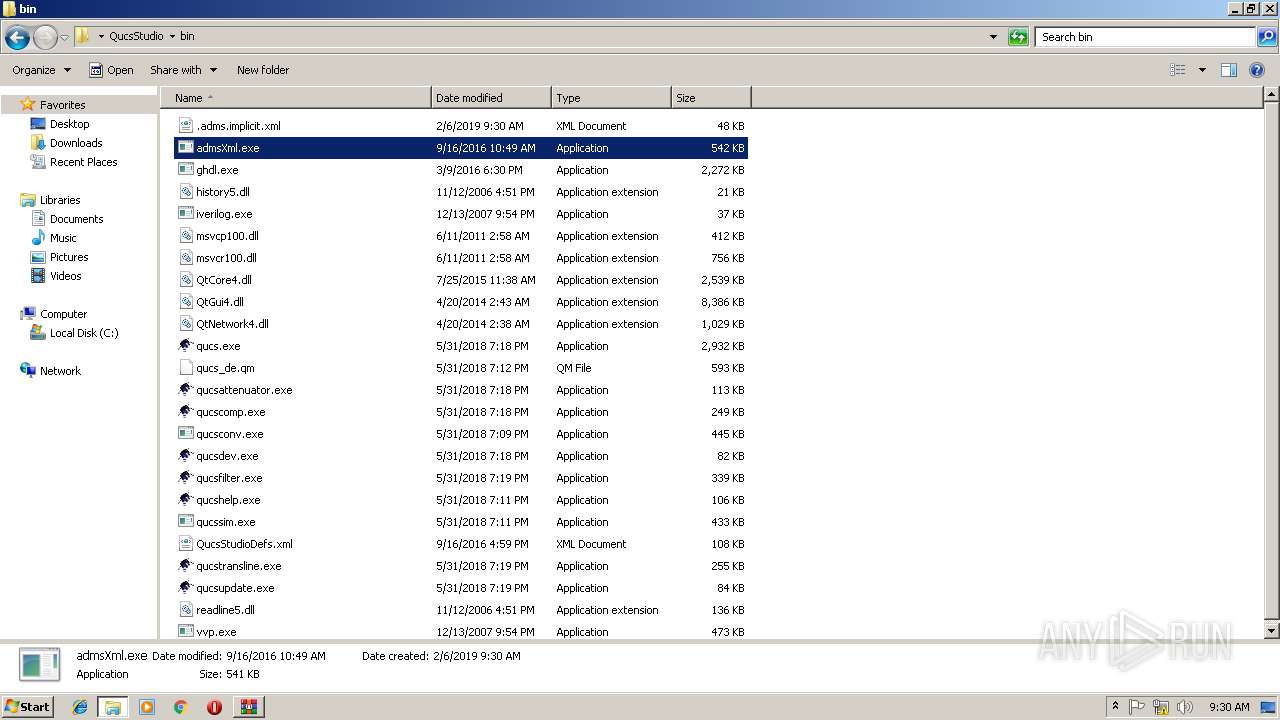The width and height of the screenshot is (1280, 720).
Task: Sort by Date modified column header
Action: (x=491, y=98)
